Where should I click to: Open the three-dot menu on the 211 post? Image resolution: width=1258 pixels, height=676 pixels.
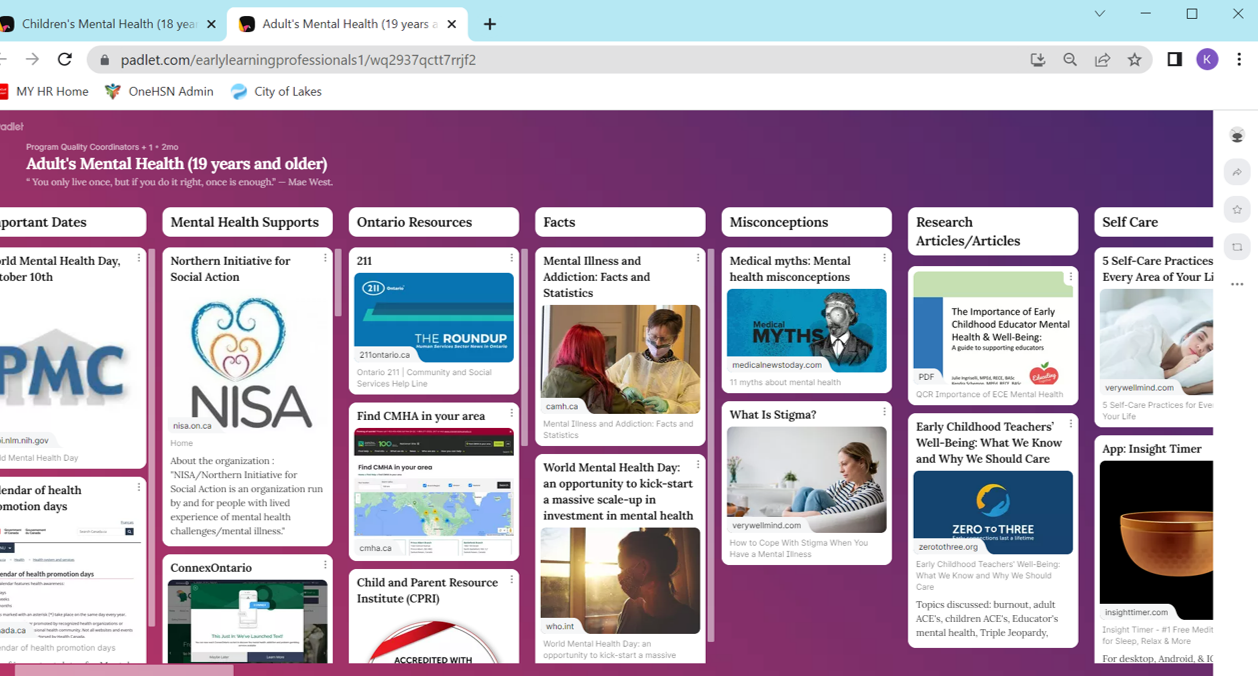[511, 258]
